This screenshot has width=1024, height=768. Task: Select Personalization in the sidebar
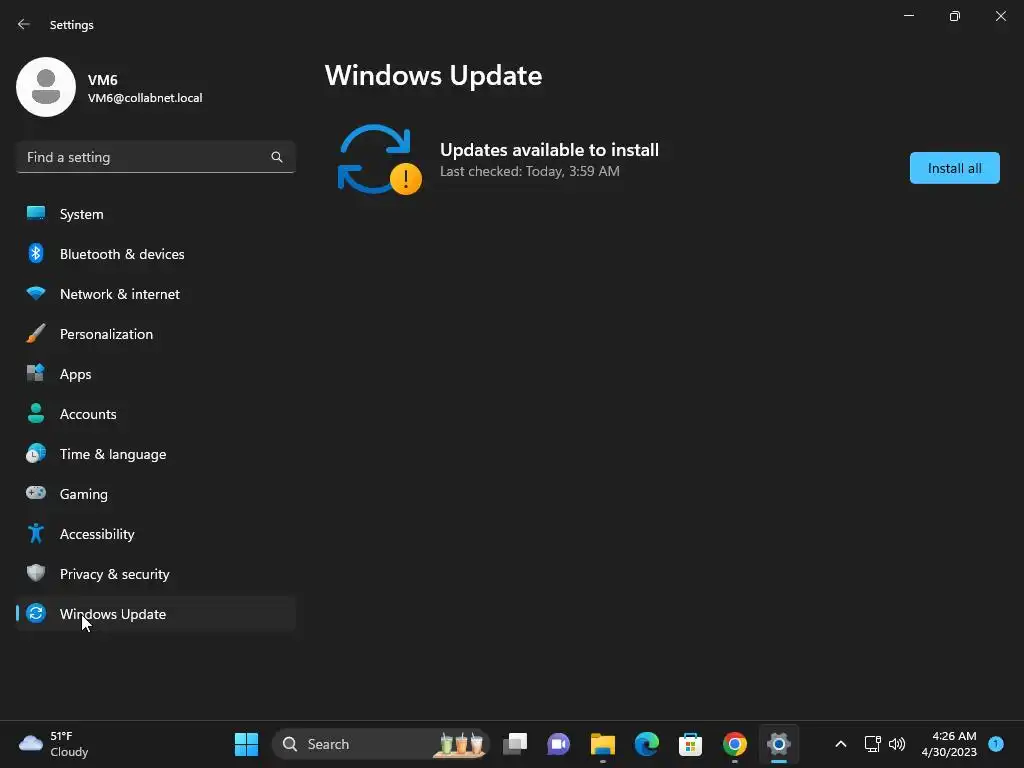[155, 334]
